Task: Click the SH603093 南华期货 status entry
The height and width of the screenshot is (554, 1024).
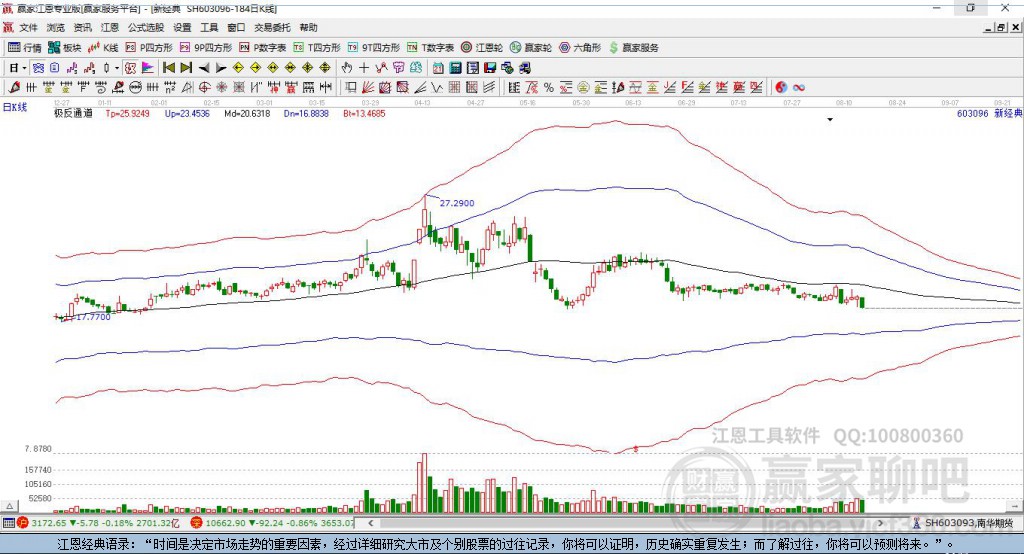Action: coord(963,523)
